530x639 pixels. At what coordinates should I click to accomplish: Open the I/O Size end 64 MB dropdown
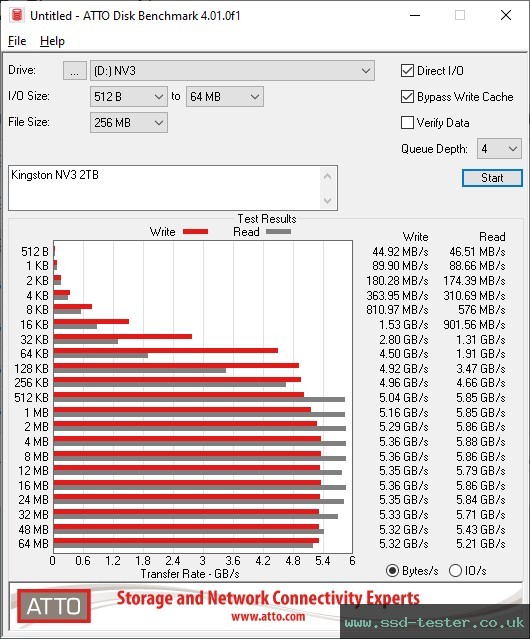[x=225, y=97]
